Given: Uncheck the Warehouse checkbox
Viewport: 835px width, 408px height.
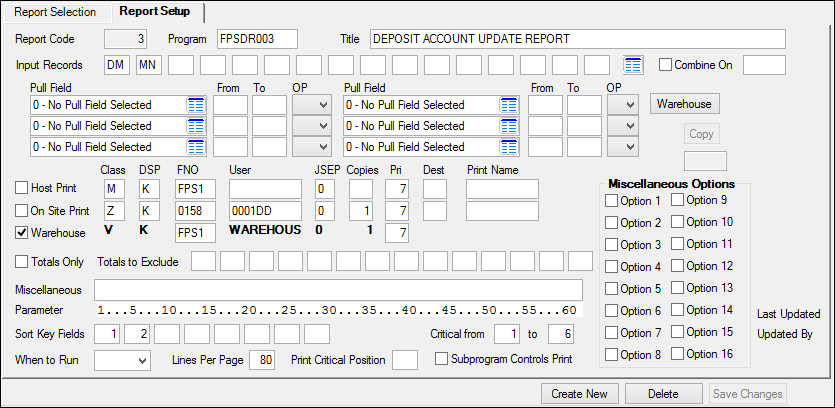Looking at the screenshot, I should pos(22,233).
